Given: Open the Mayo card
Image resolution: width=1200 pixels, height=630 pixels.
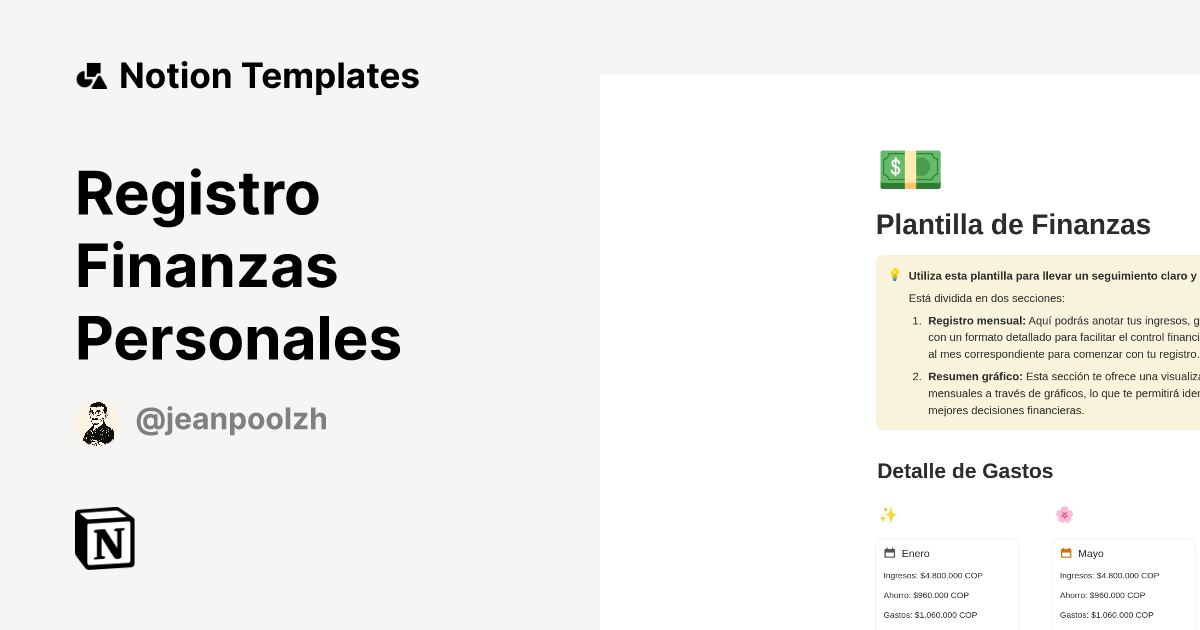Looking at the screenshot, I should 1123,583.
